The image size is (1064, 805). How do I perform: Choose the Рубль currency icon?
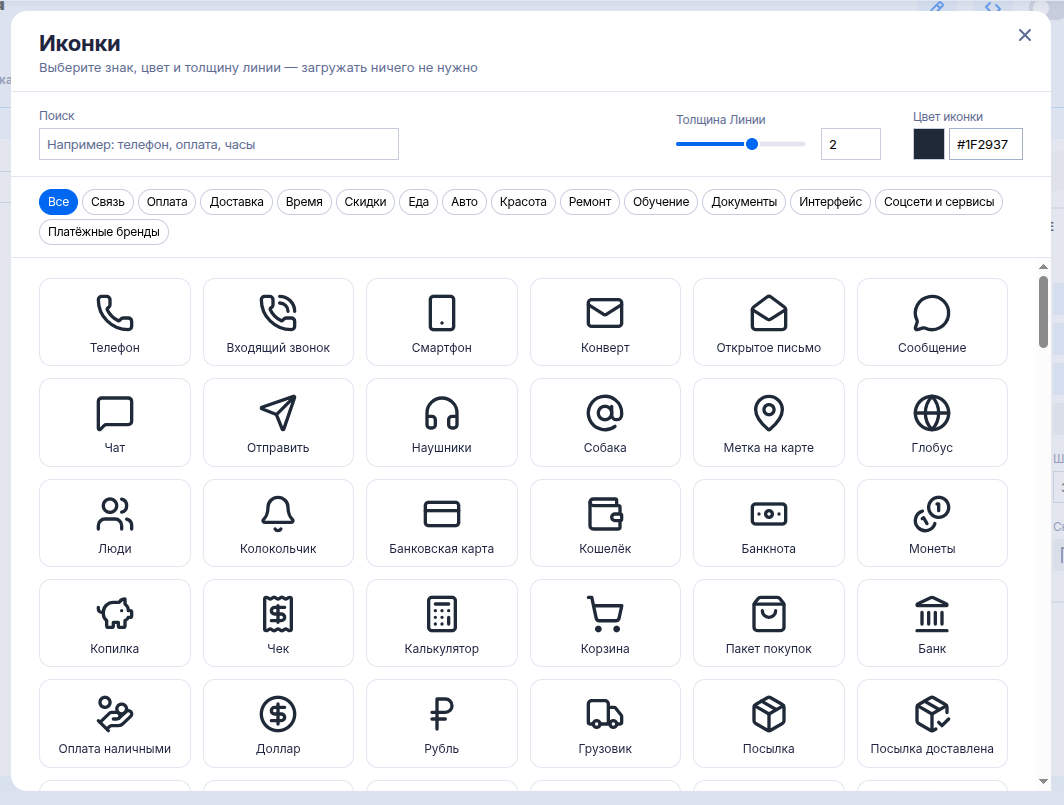tap(442, 724)
